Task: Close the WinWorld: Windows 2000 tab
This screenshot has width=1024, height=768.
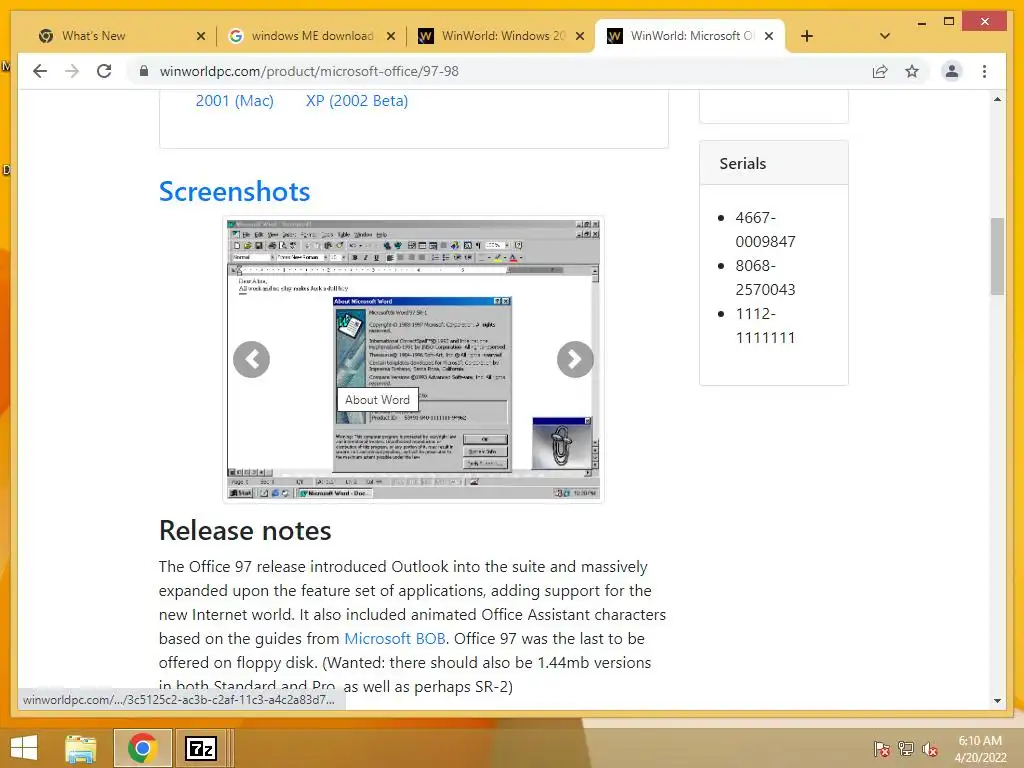Action: tap(580, 36)
